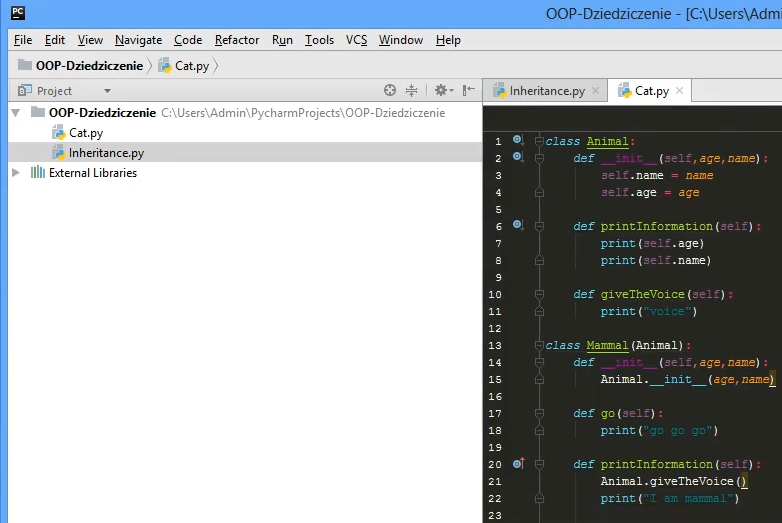Click the collapse all icon in Project panel
This screenshot has height=523, width=782.
click(411, 90)
